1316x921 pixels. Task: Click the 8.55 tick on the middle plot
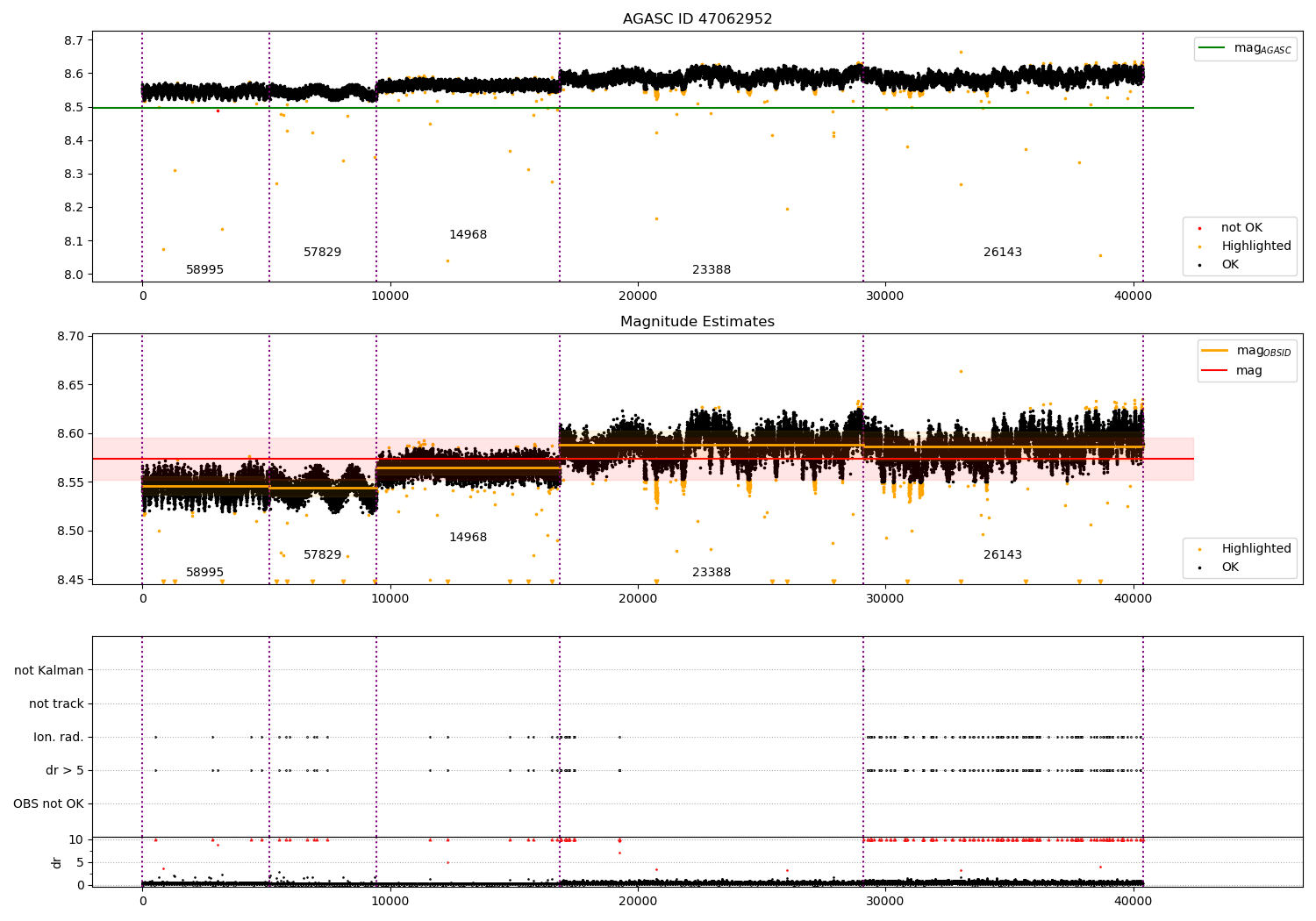tap(71, 482)
